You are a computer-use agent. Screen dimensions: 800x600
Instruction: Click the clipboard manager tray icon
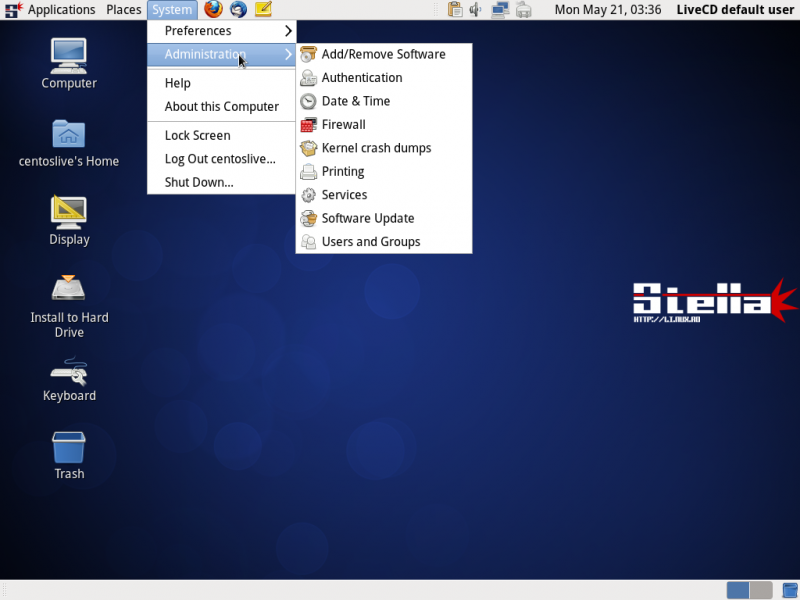455,9
